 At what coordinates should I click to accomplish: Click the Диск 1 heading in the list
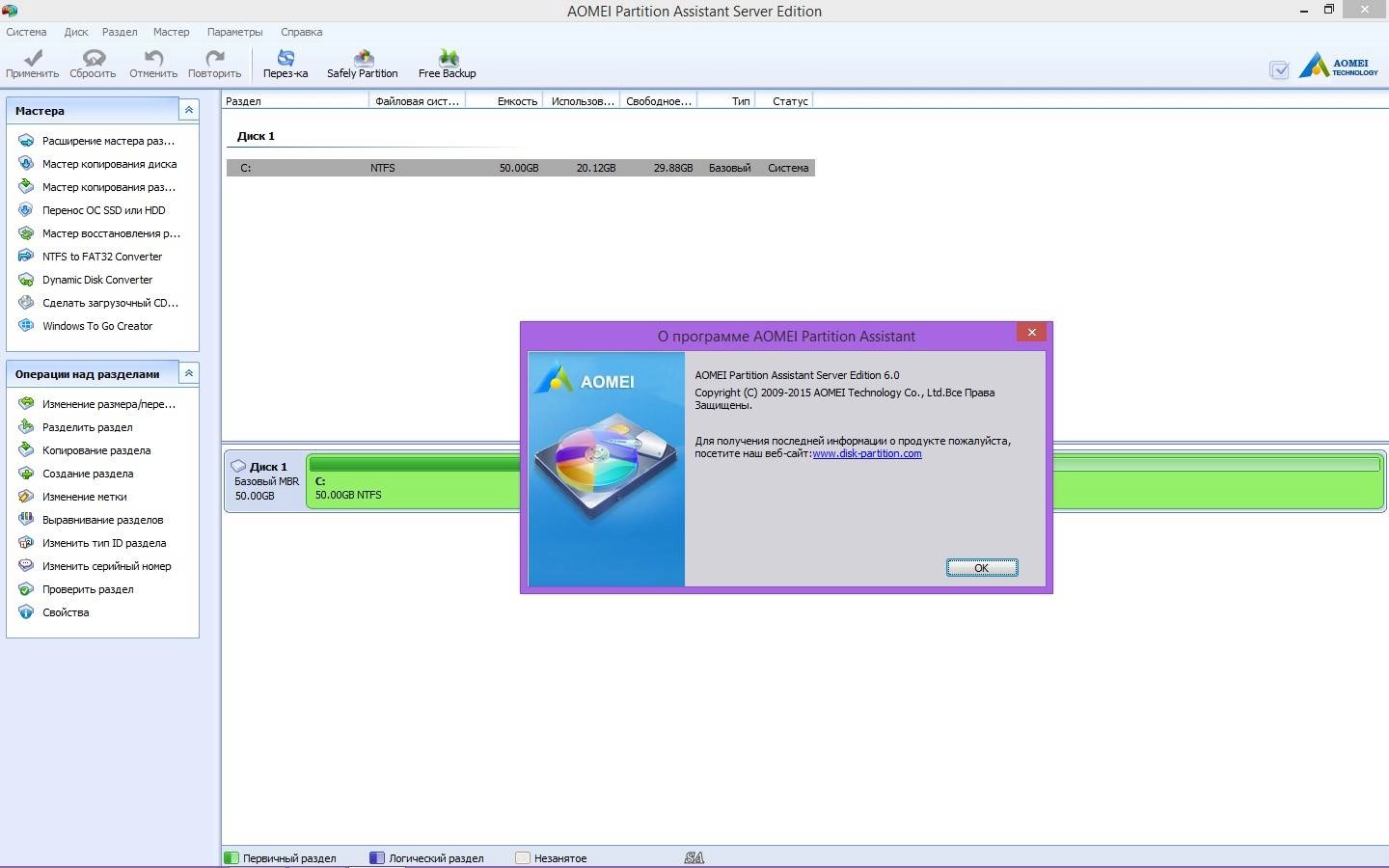(256, 136)
